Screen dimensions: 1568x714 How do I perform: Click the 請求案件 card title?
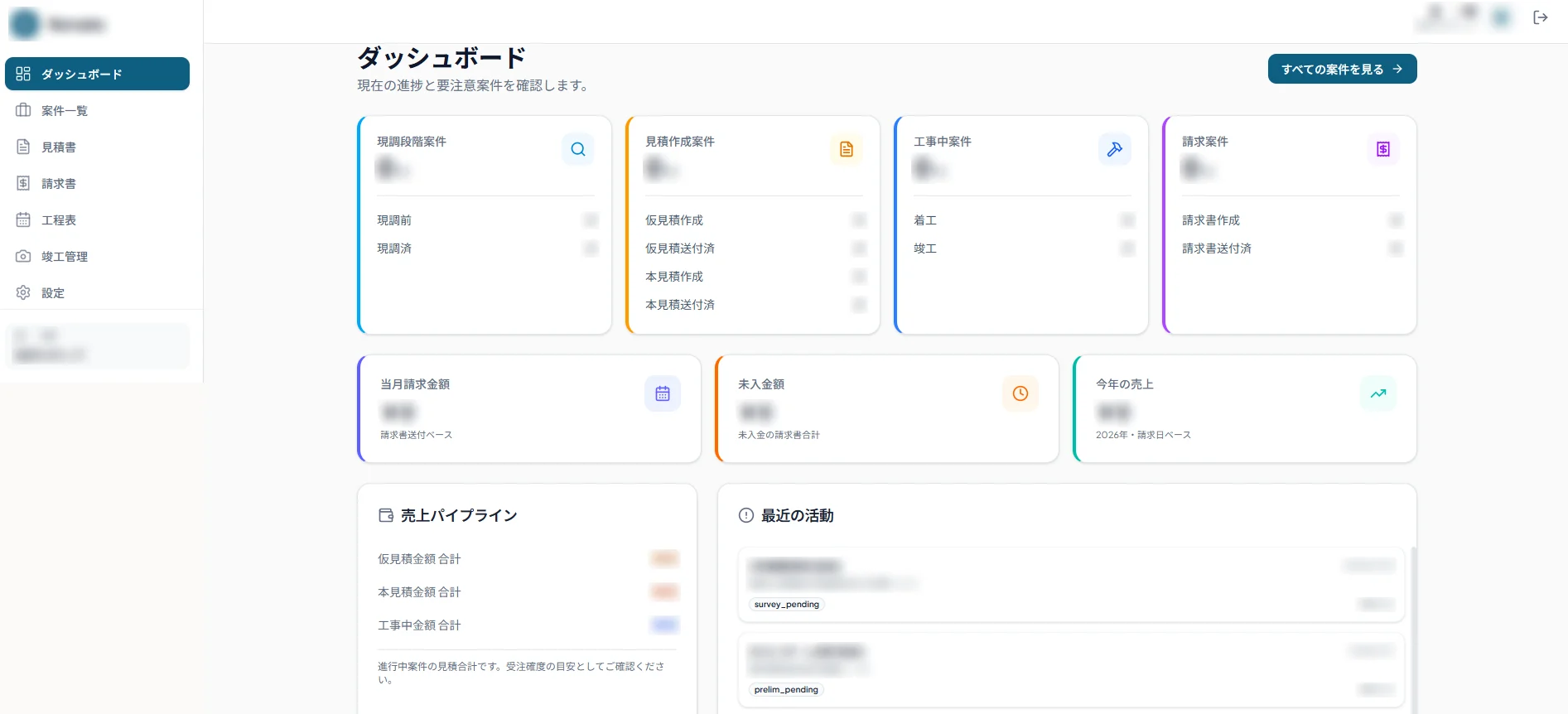point(1205,142)
